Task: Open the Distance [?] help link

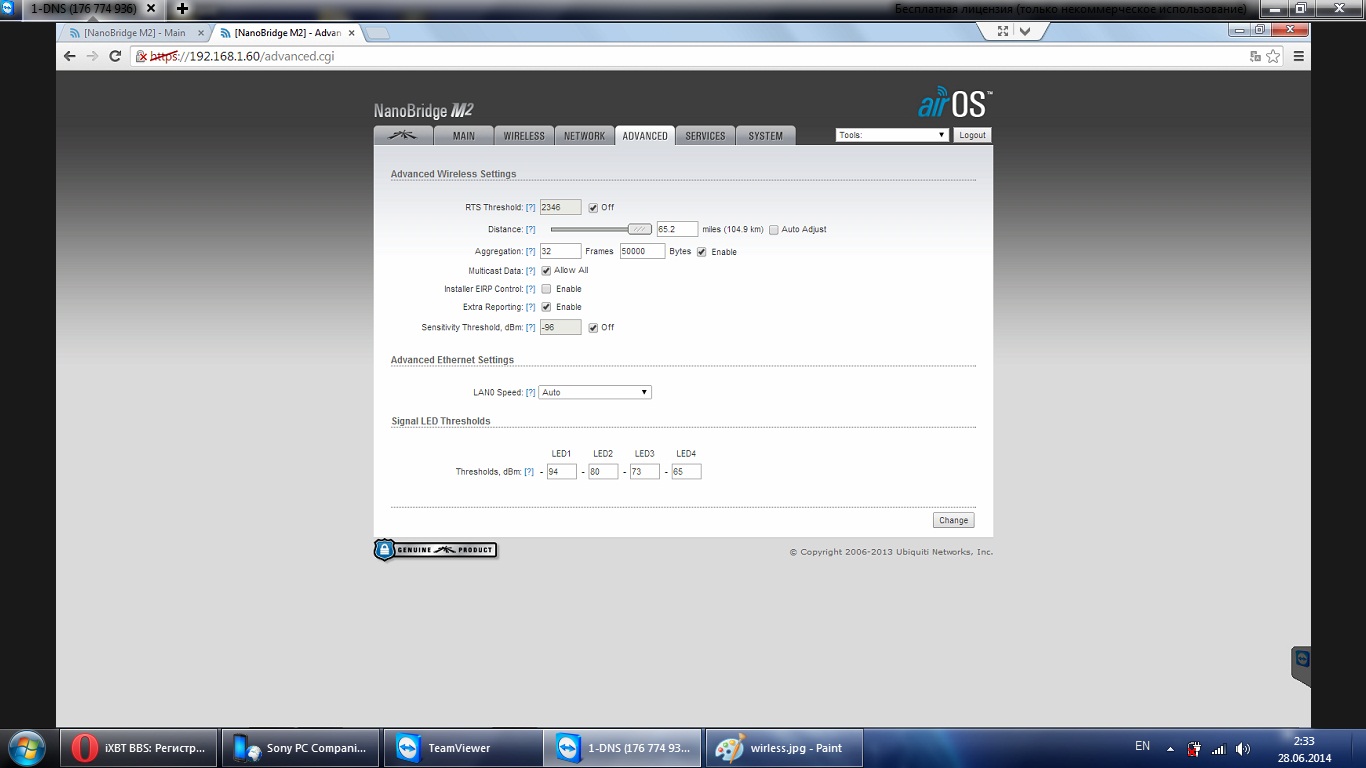Action: 531,230
